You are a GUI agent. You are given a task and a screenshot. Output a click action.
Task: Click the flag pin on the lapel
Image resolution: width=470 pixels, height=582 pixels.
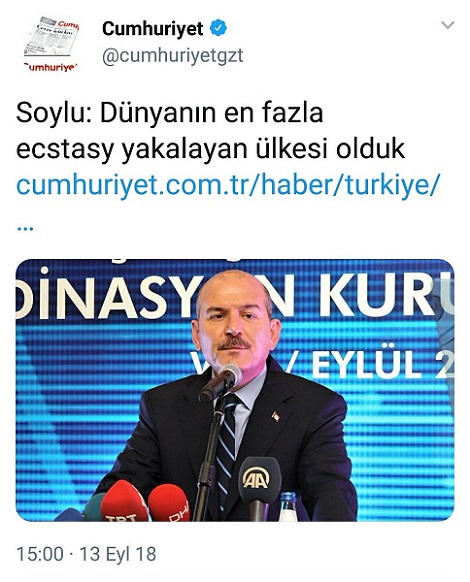point(275,416)
